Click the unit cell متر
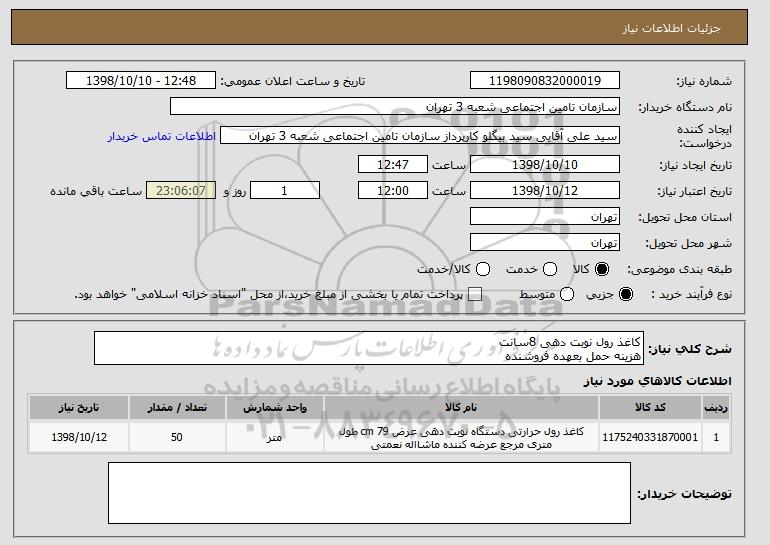Screen dimensions: 770x545 [275, 437]
